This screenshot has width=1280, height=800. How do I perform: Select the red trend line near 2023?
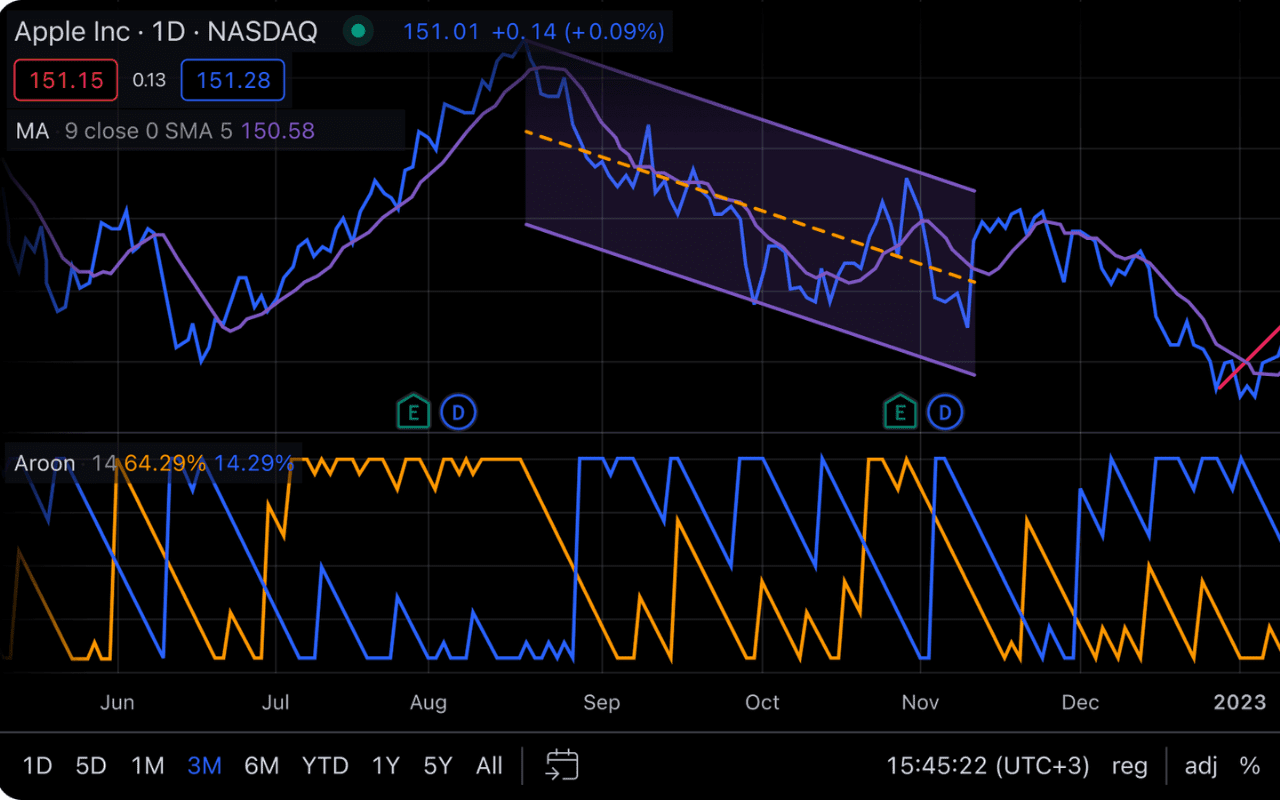(1248, 358)
